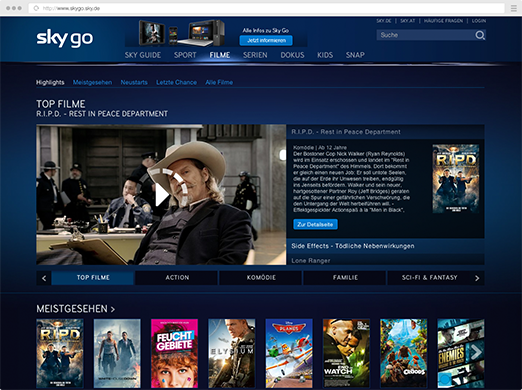Image resolution: width=522 pixels, height=390 pixels.
Task: Switch to the Neustarts subtab
Action: (x=134, y=82)
